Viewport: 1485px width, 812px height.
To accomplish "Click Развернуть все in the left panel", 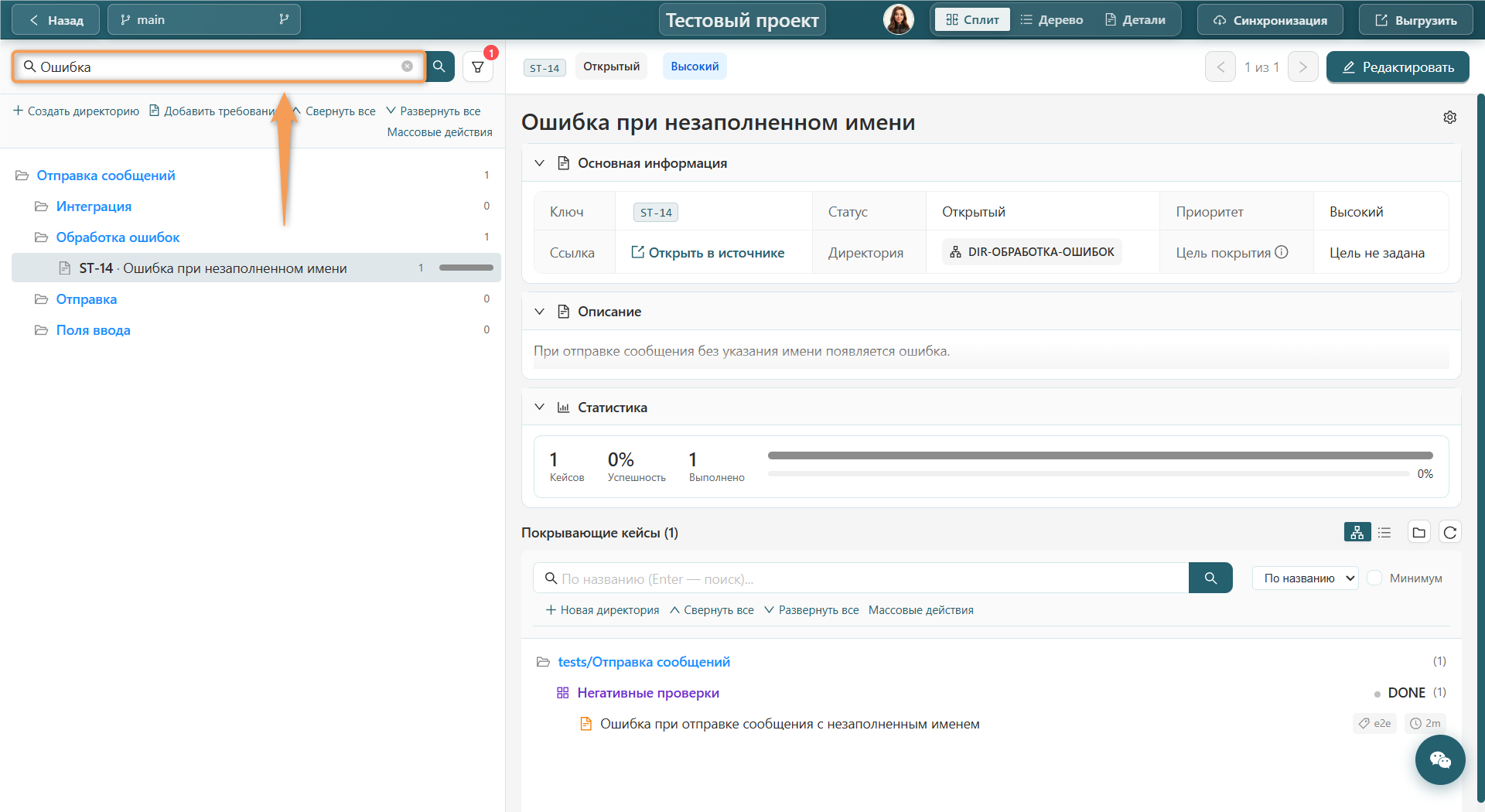I will tap(433, 111).
